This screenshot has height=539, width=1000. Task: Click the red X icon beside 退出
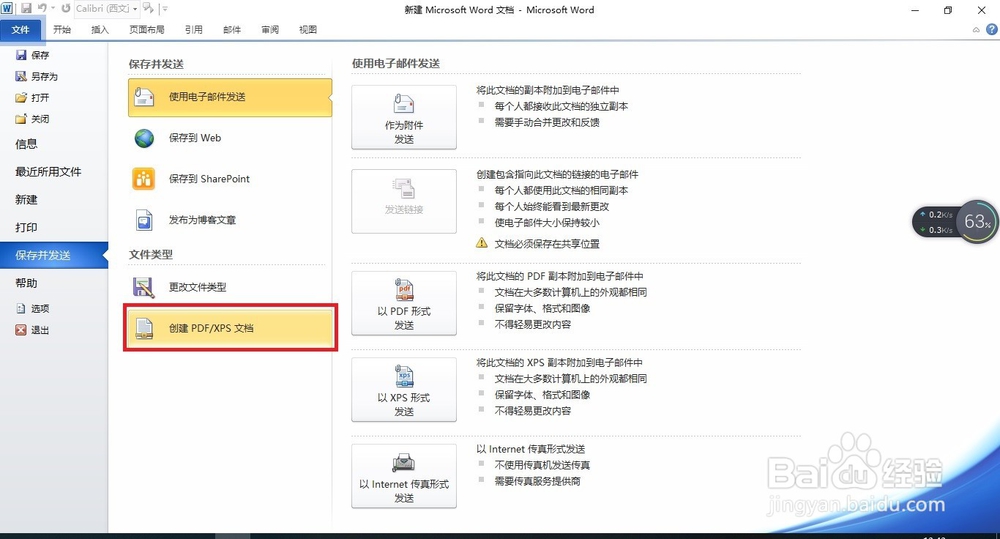[x=21, y=330]
